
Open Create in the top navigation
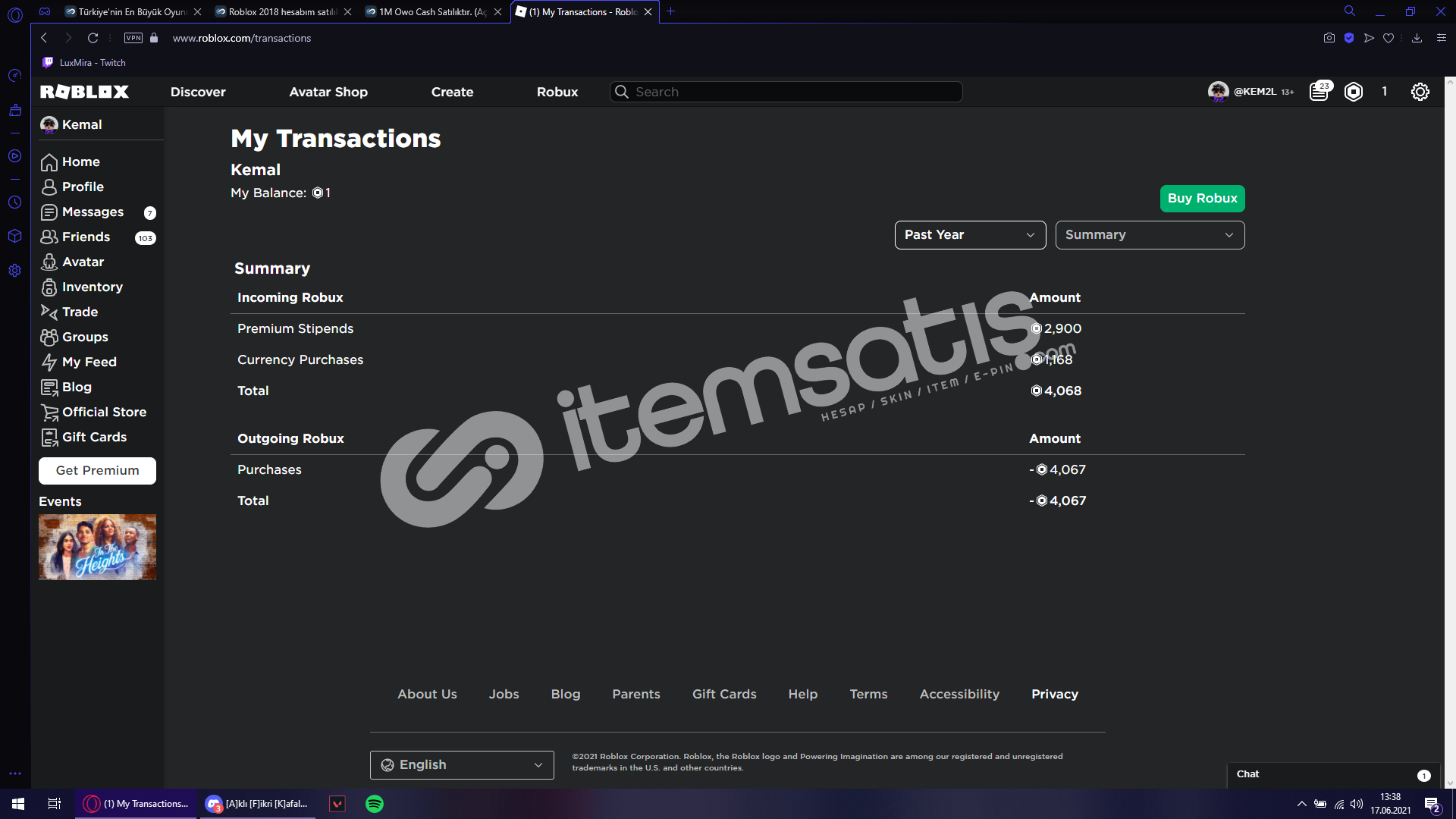tap(452, 92)
